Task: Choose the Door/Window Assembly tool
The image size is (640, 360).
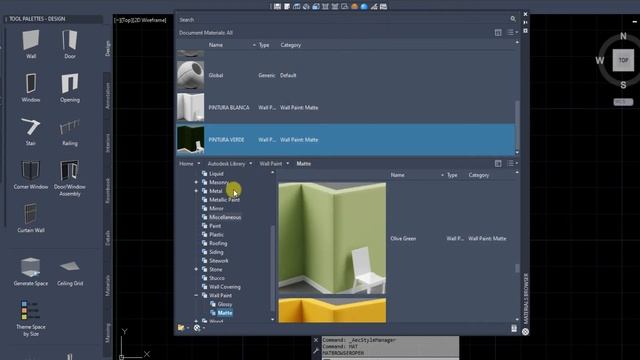Action: coord(70,178)
